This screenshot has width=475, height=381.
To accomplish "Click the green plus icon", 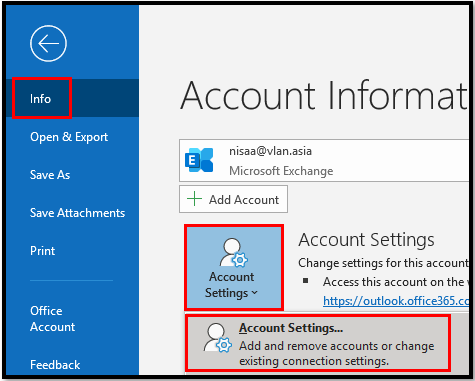I will click(194, 199).
